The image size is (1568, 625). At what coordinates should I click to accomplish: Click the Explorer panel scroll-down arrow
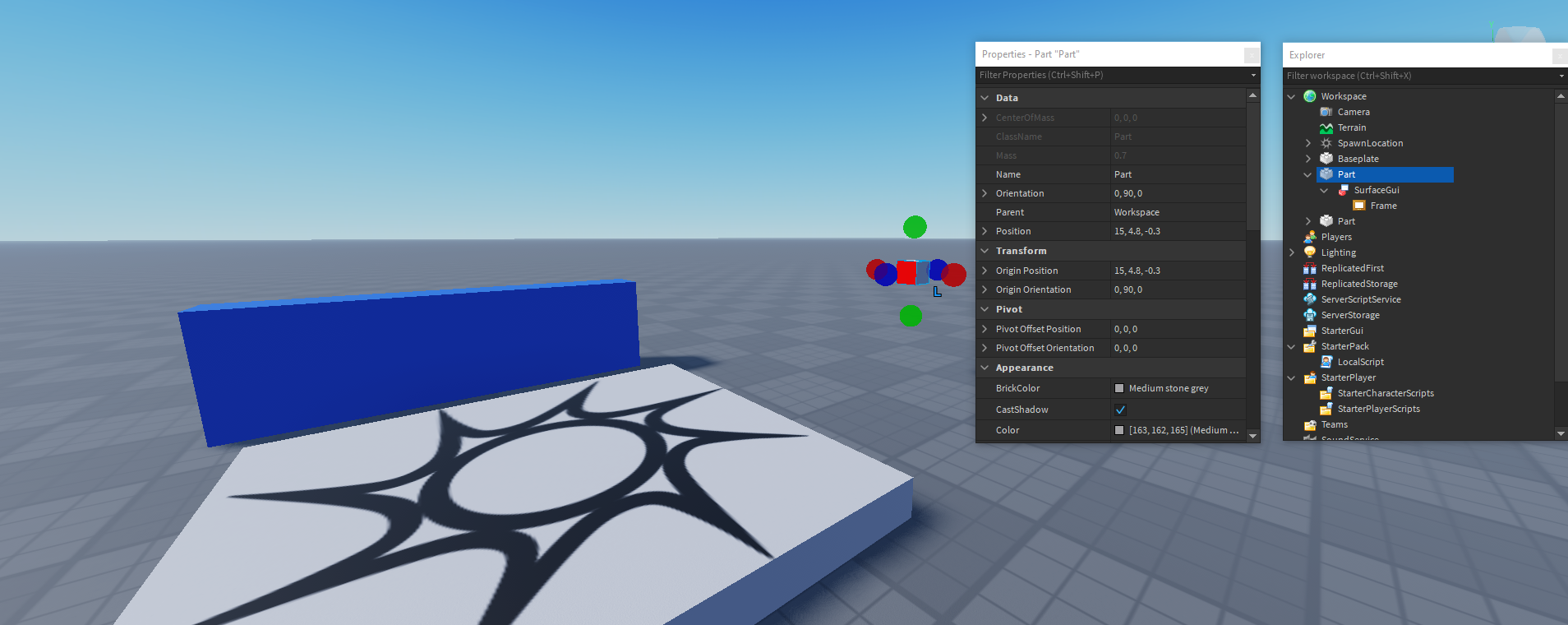point(1561,433)
